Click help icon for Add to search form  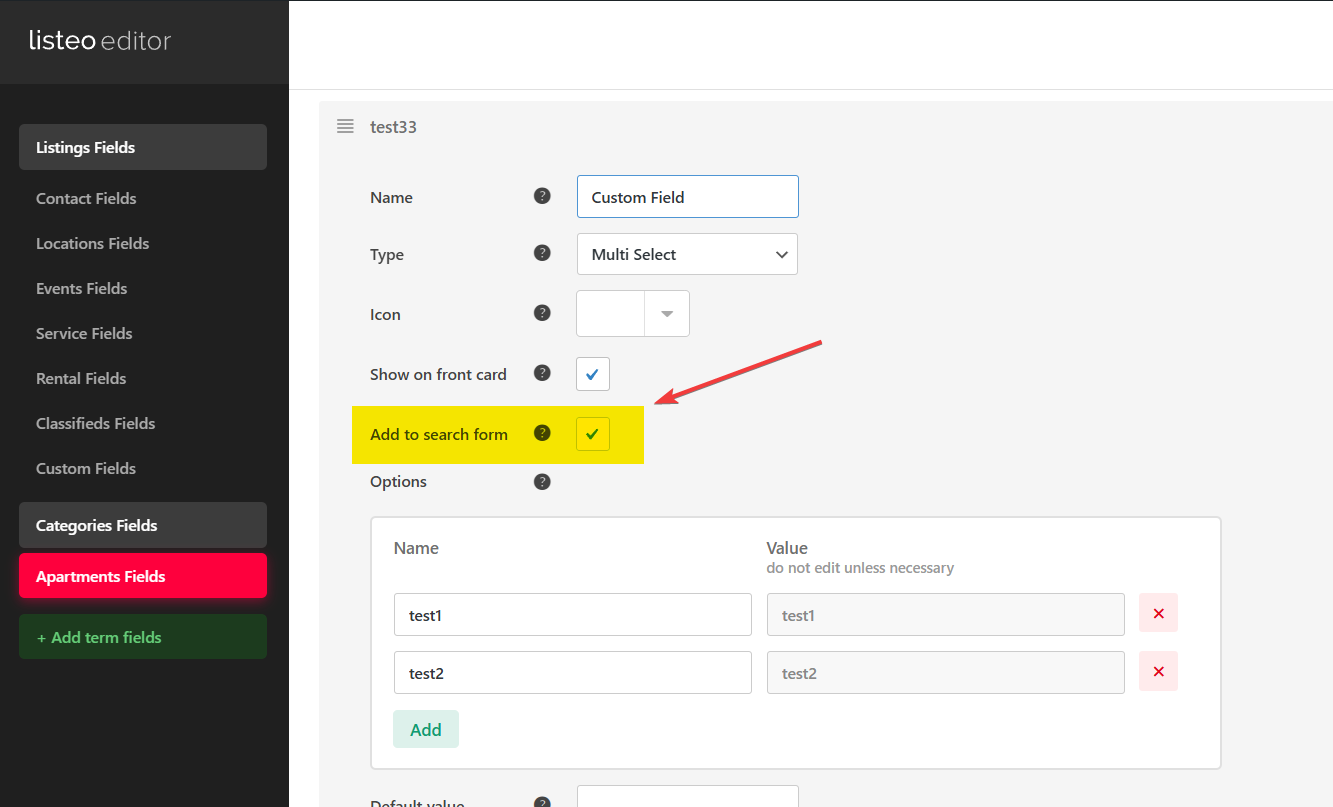coord(542,433)
